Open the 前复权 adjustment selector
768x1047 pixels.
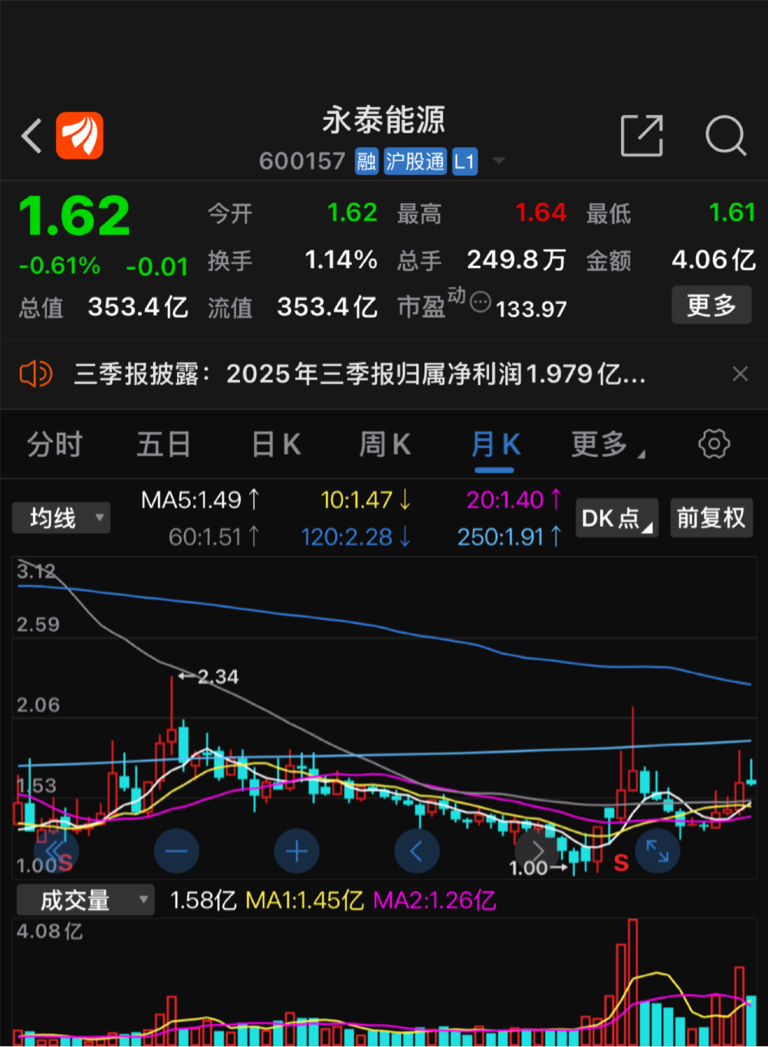coord(711,517)
